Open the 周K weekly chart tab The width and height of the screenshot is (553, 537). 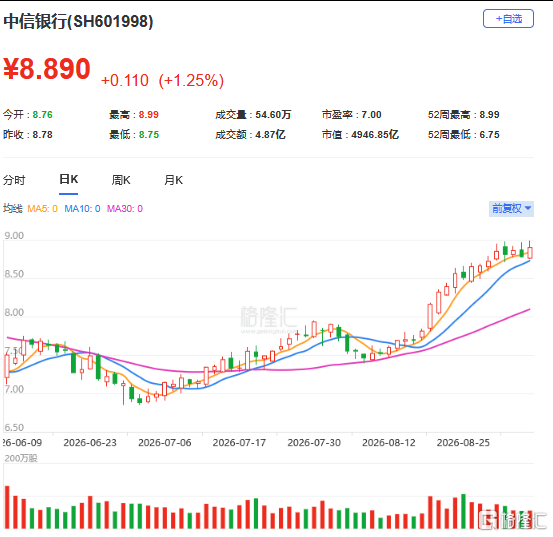click(x=121, y=180)
